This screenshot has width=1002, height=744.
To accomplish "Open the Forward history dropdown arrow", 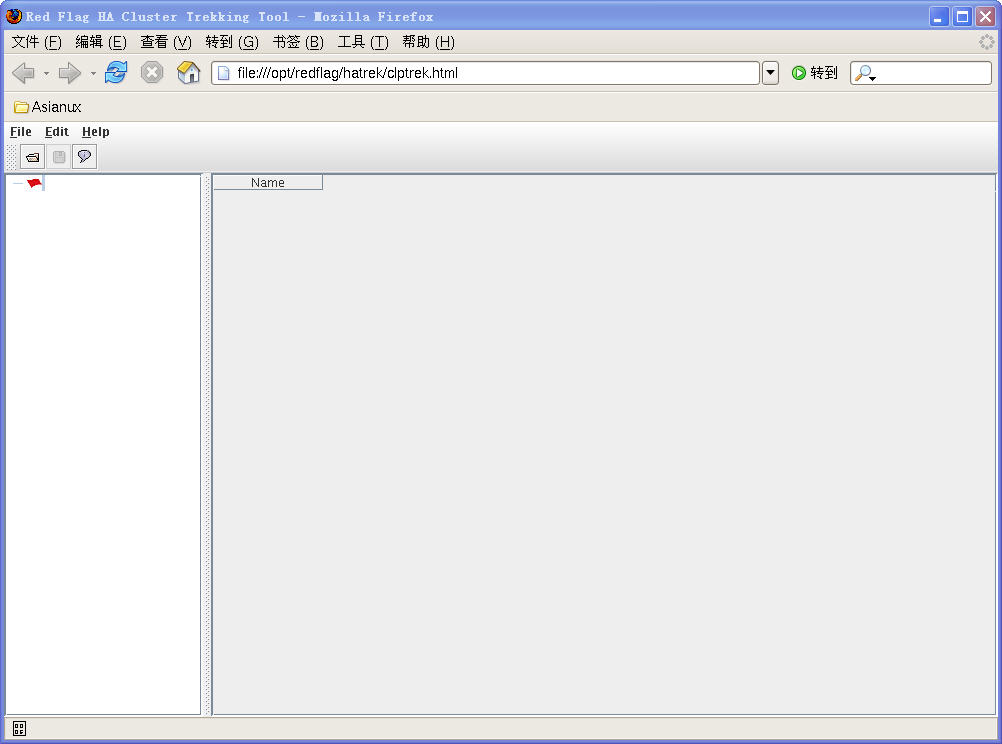I will coord(93,73).
